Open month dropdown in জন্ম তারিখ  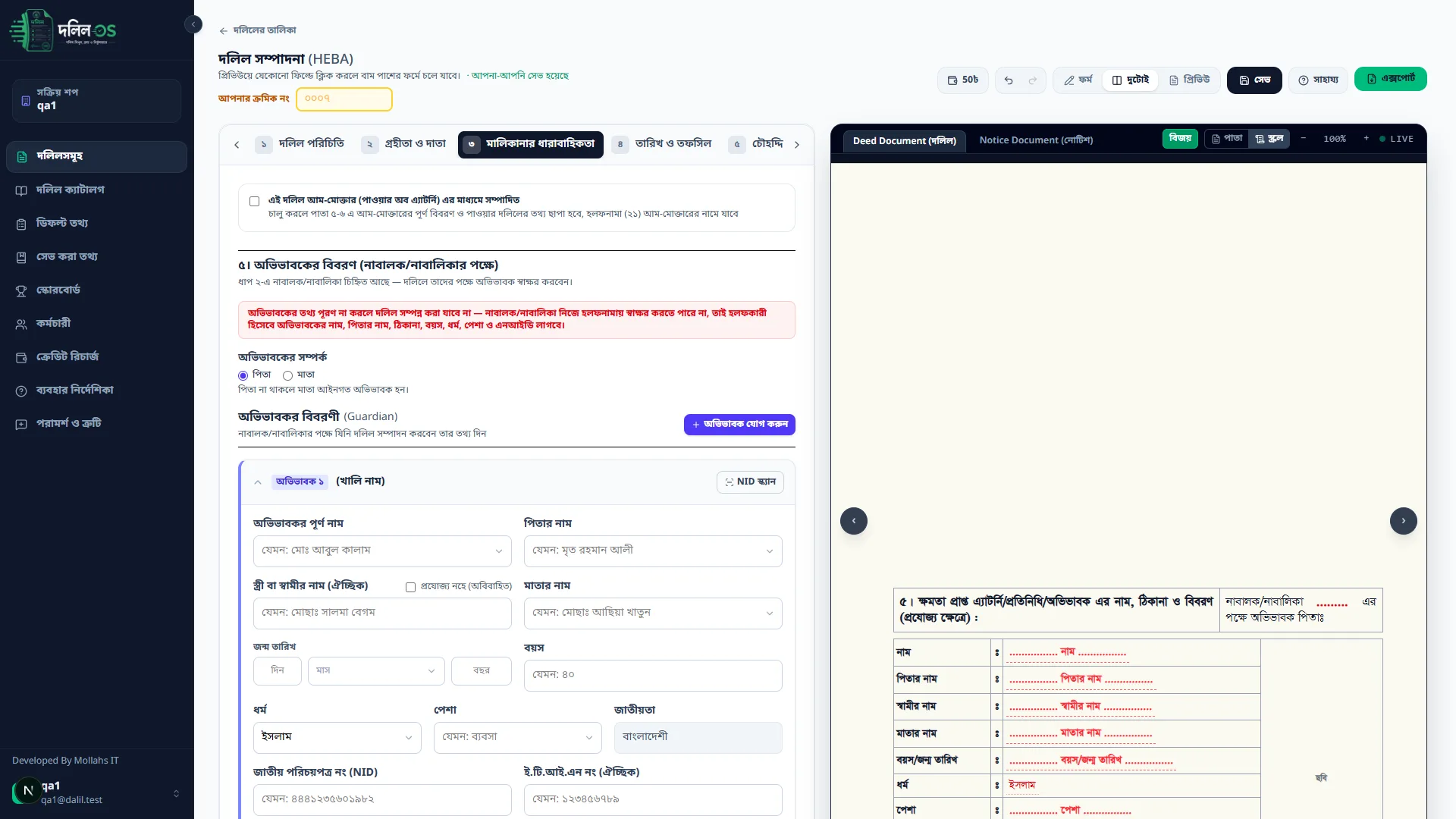tap(376, 671)
